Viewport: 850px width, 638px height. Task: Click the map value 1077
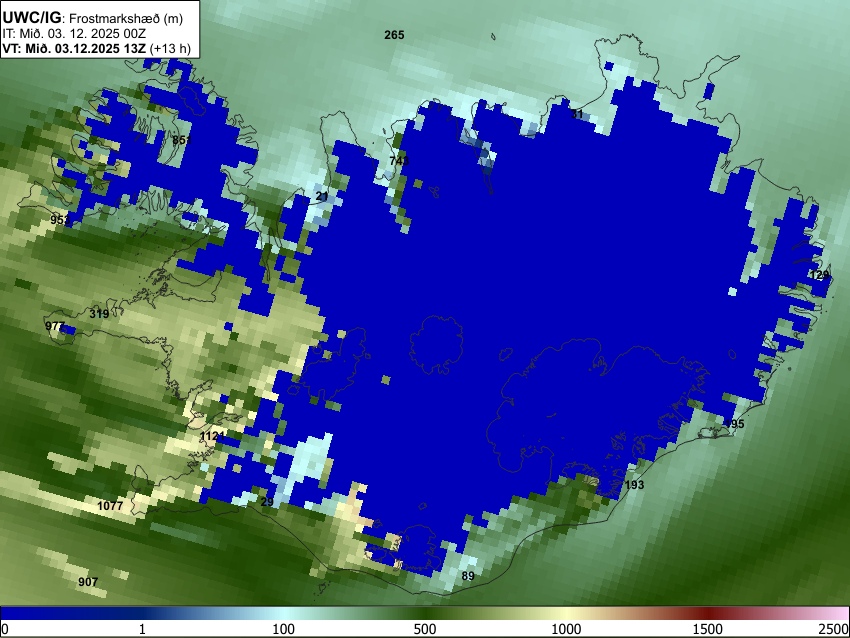(110, 506)
